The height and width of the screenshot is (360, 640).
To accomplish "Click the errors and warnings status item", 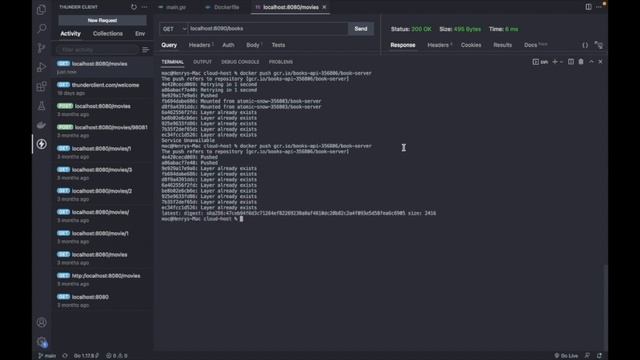I will pyautogui.click(x=117, y=356).
